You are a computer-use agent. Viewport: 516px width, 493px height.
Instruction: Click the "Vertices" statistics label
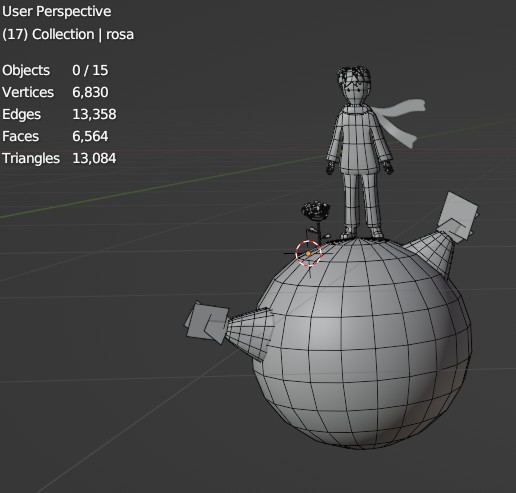(x=28, y=92)
